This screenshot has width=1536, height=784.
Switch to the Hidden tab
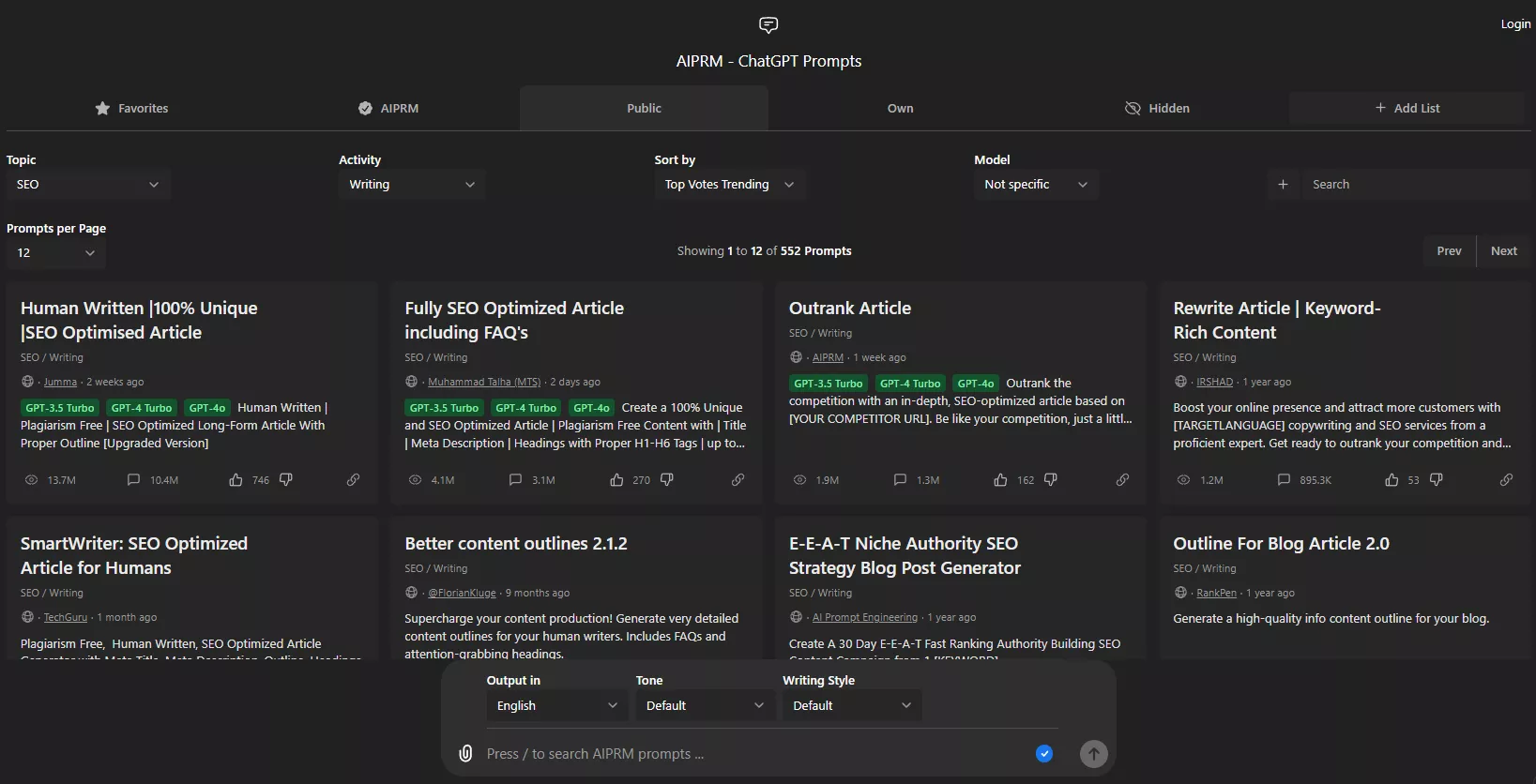1157,109
